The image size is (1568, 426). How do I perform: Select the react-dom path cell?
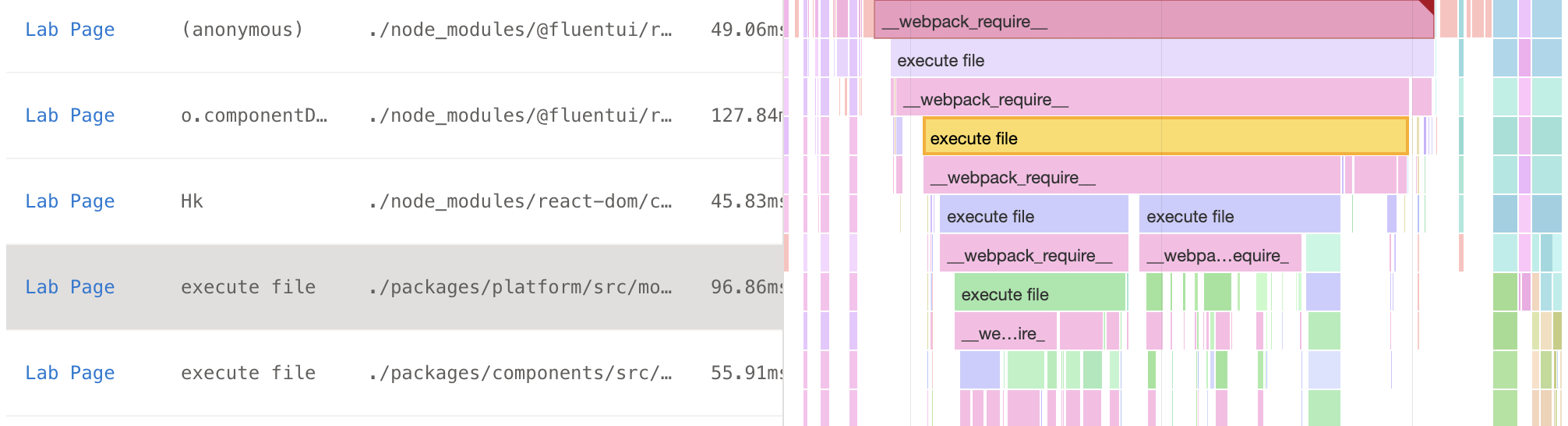(x=520, y=201)
